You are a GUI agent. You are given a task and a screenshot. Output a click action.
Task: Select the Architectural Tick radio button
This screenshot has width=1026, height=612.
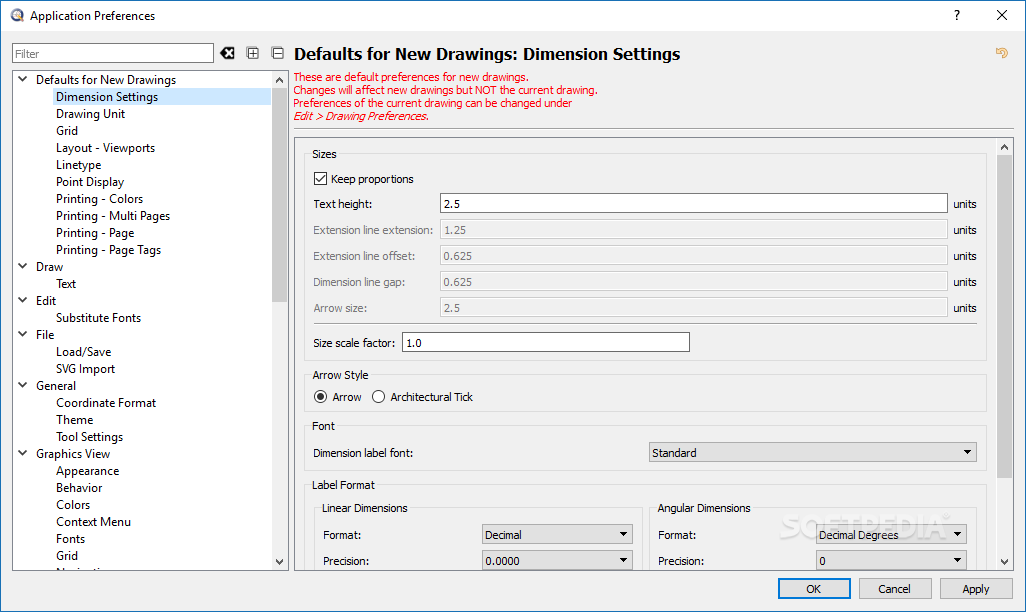(x=378, y=397)
